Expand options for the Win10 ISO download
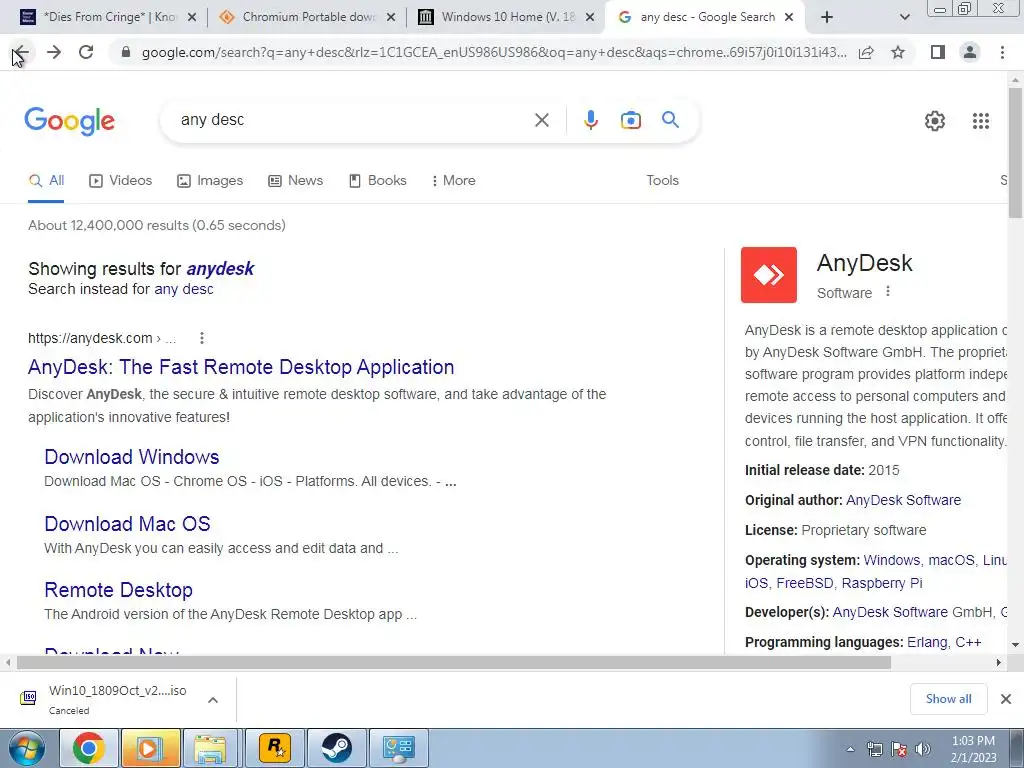 (213, 700)
